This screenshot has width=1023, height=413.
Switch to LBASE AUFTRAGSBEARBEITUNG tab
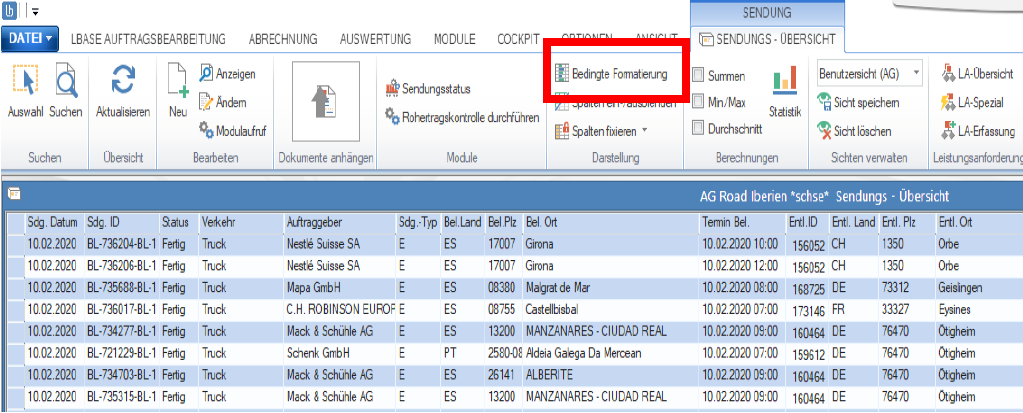click(148, 39)
